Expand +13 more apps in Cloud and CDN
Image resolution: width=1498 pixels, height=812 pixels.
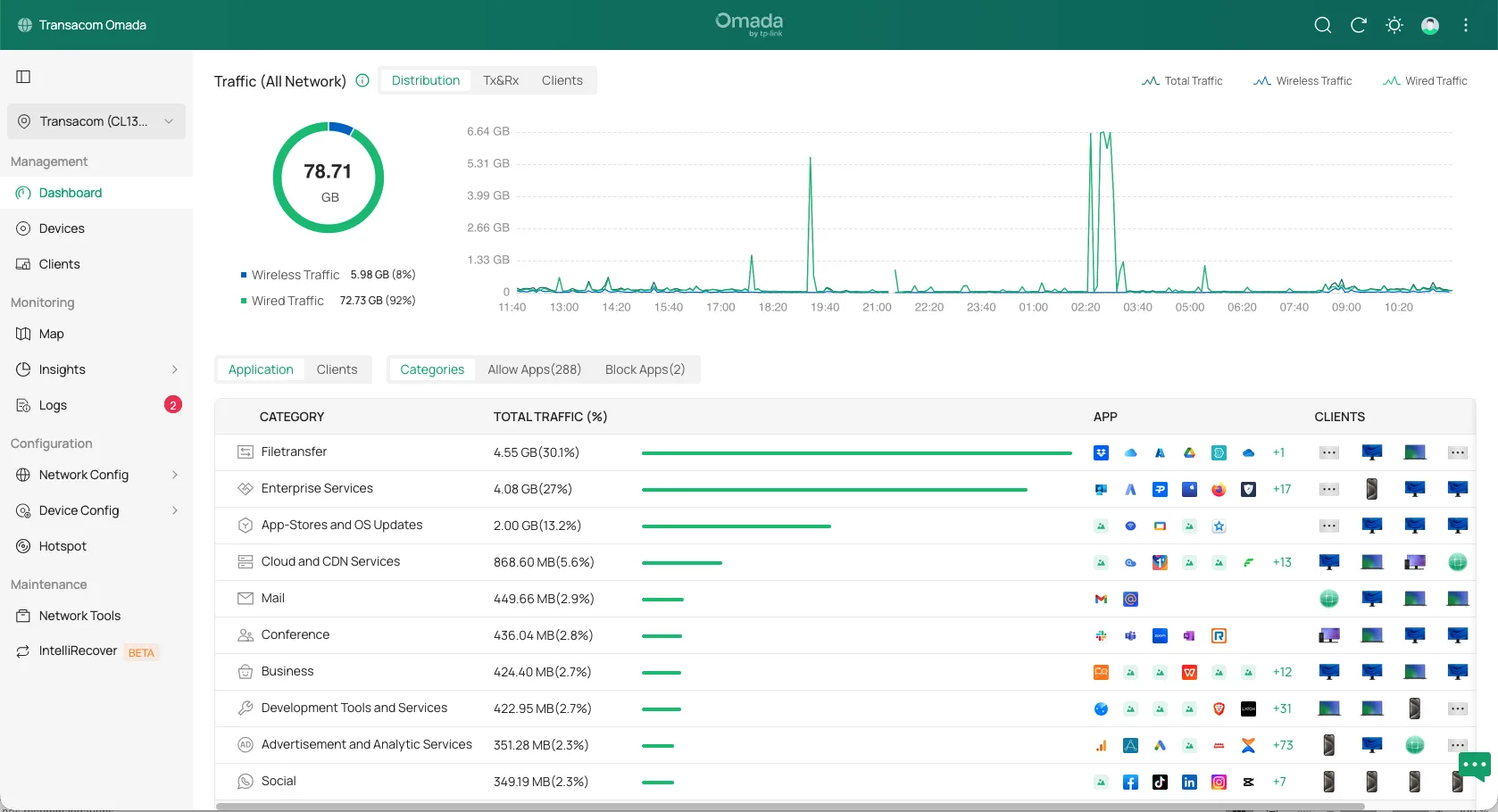[1282, 563]
